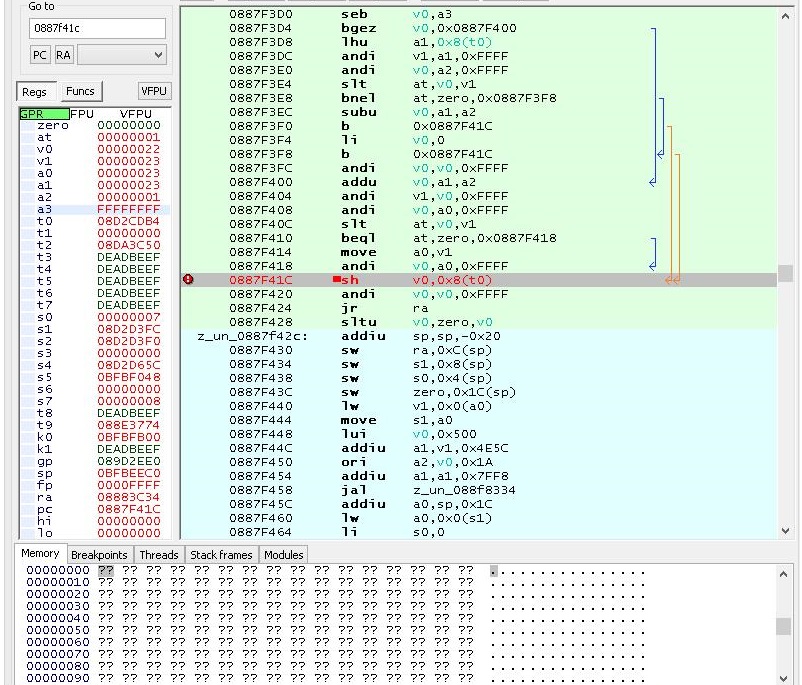Open the Breakpoints tab

[98, 555]
